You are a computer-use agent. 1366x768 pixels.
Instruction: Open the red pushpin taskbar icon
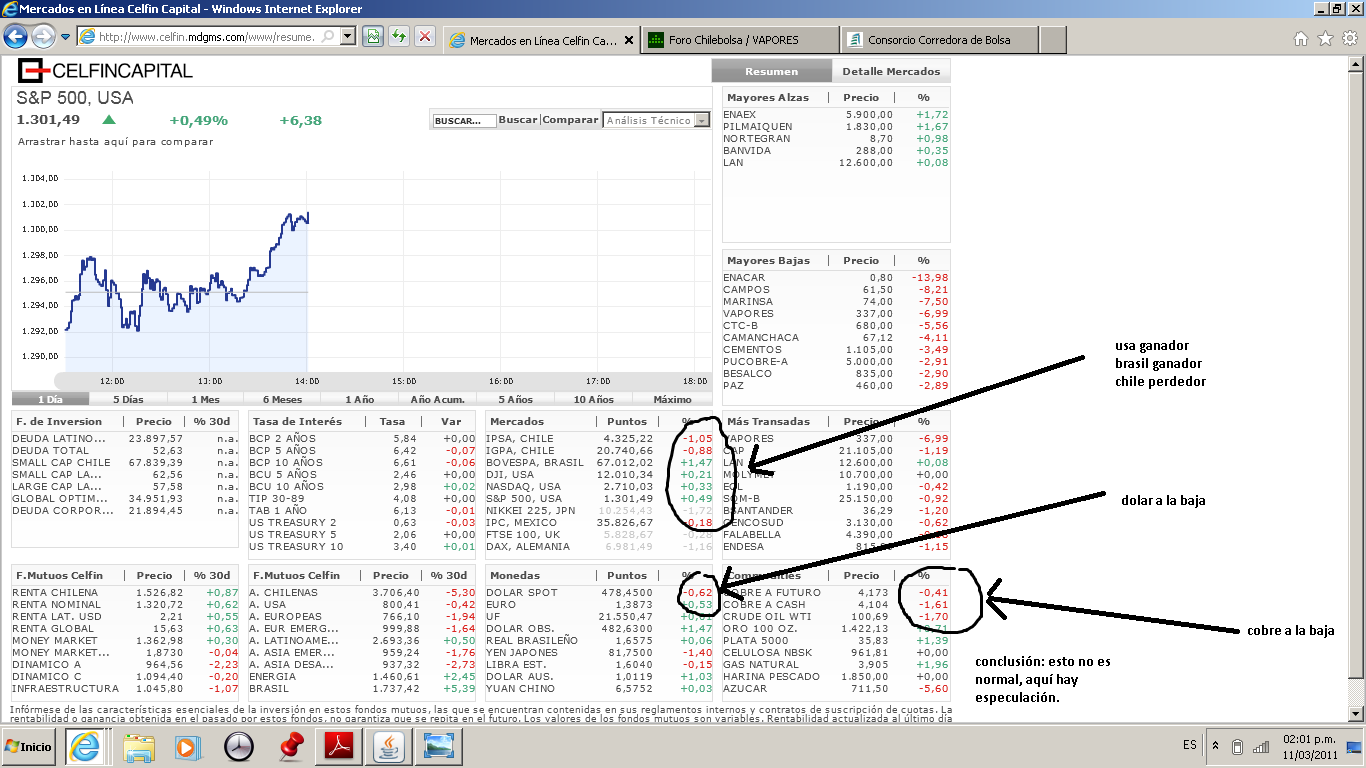[289, 747]
